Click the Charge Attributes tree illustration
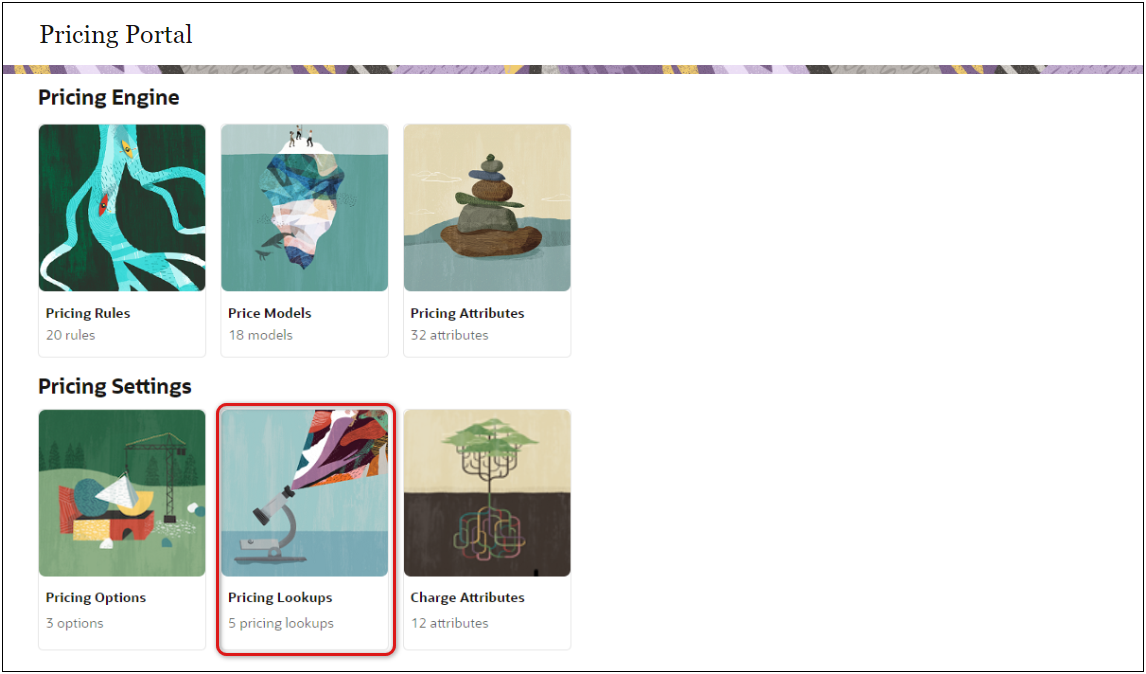The width and height of the screenshot is (1146, 674). 487,493
